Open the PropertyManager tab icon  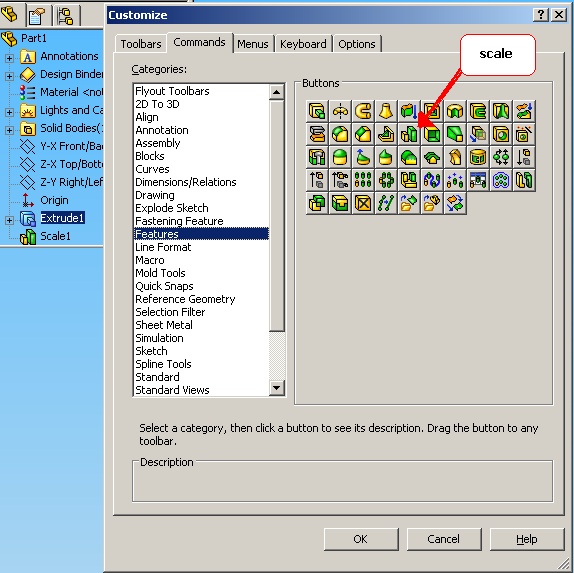click(x=37, y=15)
